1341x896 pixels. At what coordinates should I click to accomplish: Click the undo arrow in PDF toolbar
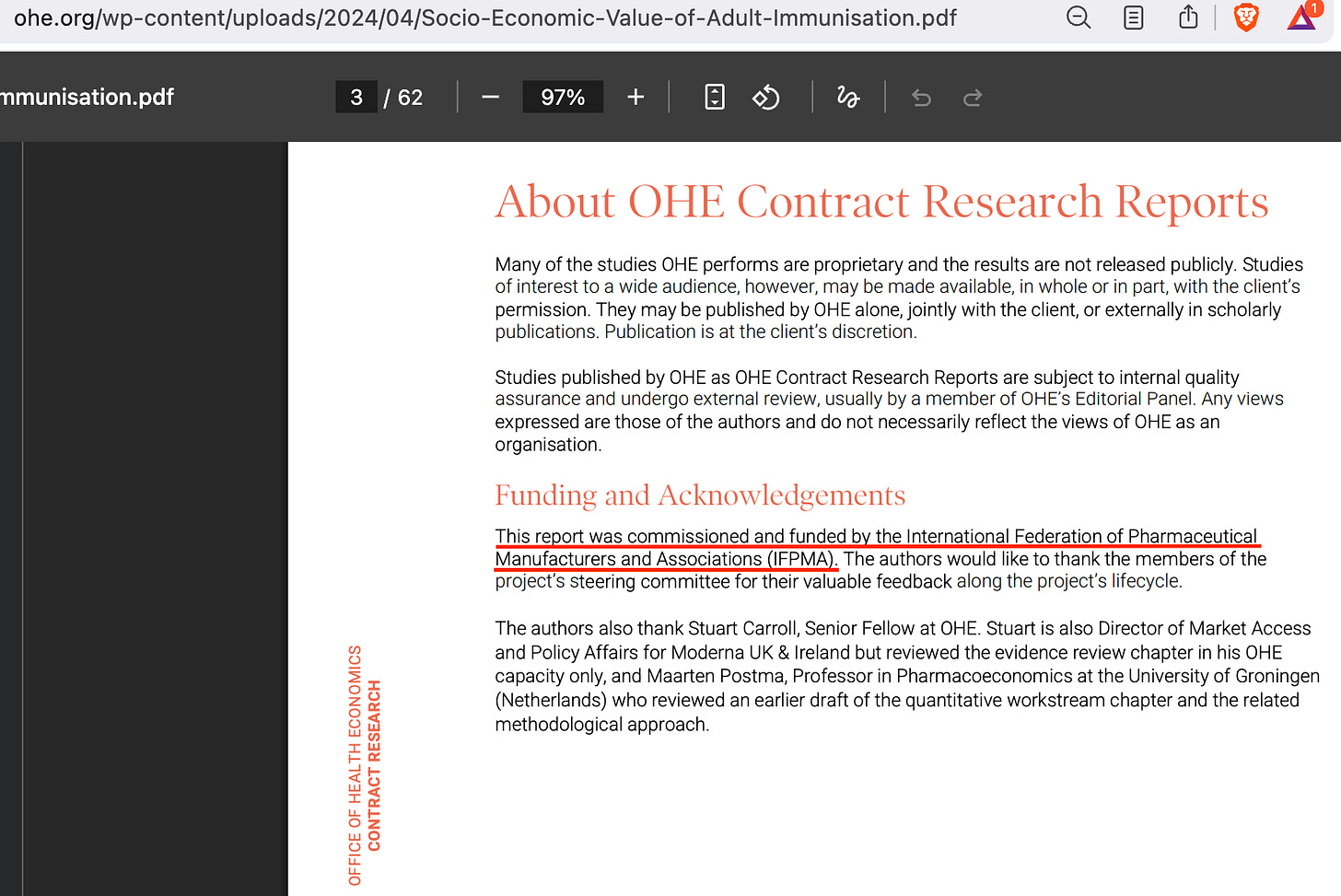point(921,98)
